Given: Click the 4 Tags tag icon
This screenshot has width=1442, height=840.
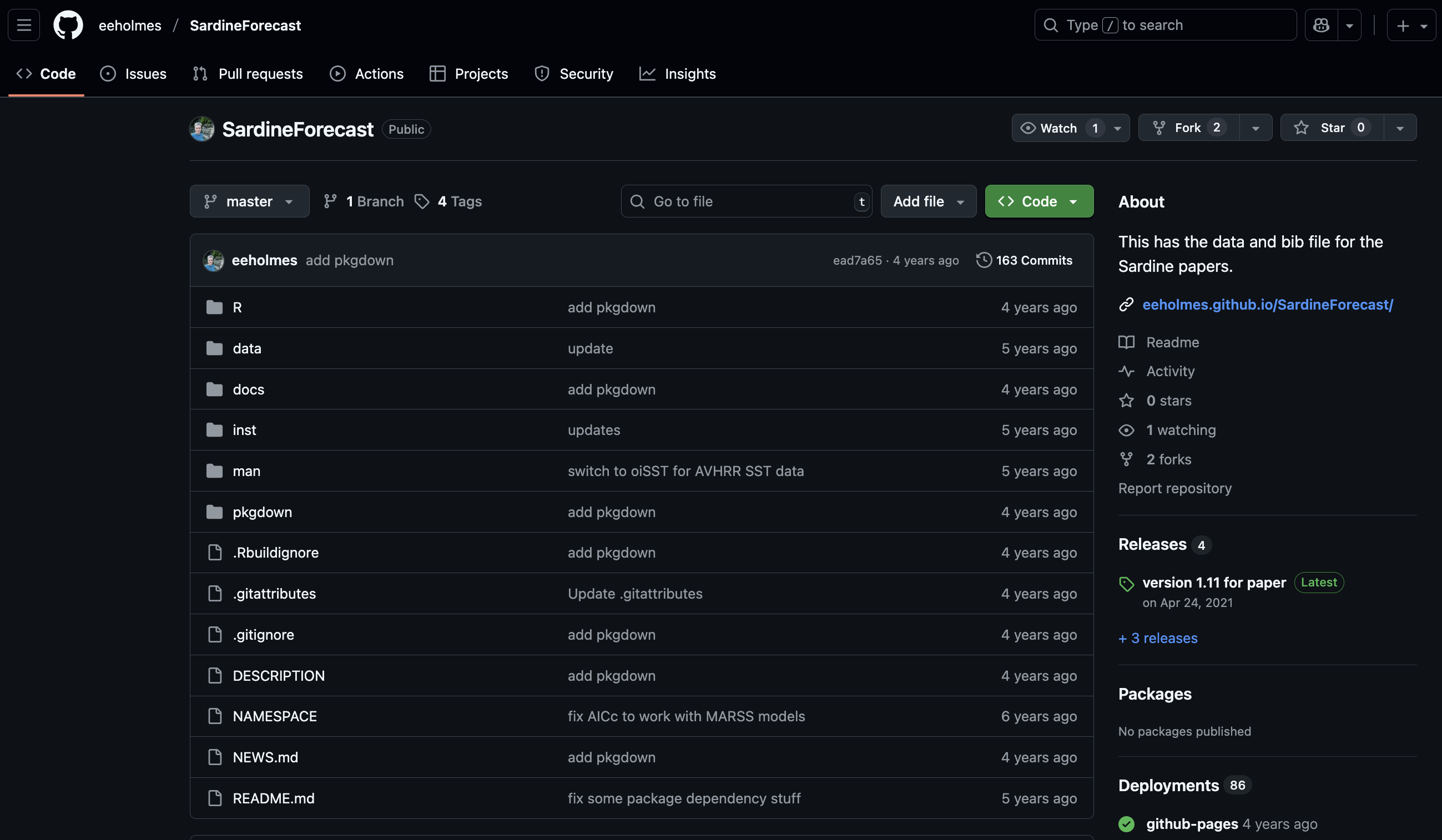Looking at the screenshot, I should (x=422, y=201).
